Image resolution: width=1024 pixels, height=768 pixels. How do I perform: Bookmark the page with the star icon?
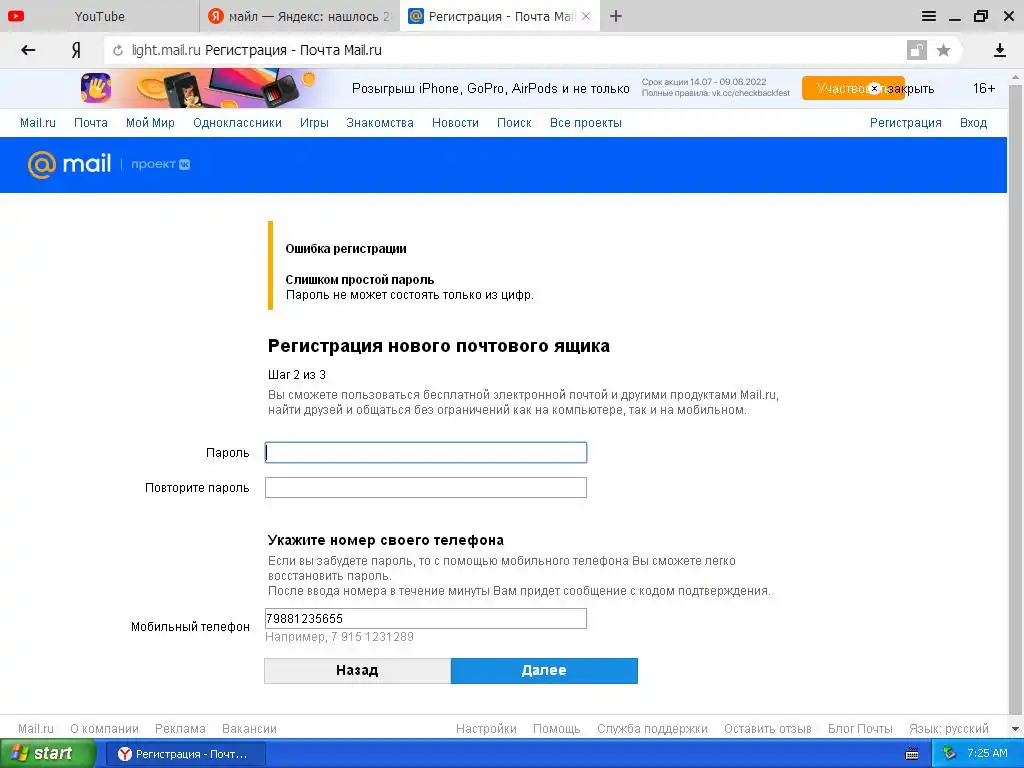pyautogui.click(x=943, y=50)
